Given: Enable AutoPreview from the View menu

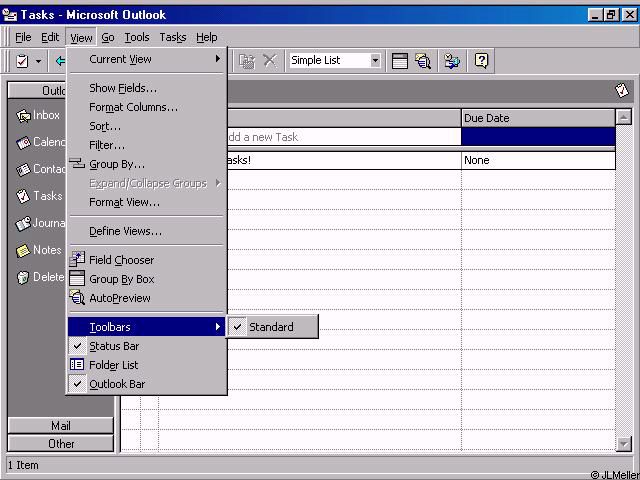Looking at the screenshot, I should coord(120,298).
